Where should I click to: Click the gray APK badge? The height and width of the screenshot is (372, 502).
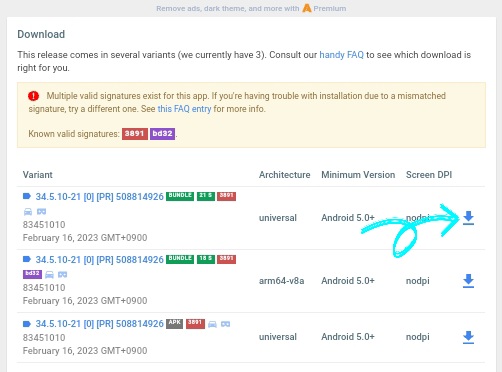tap(175, 323)
